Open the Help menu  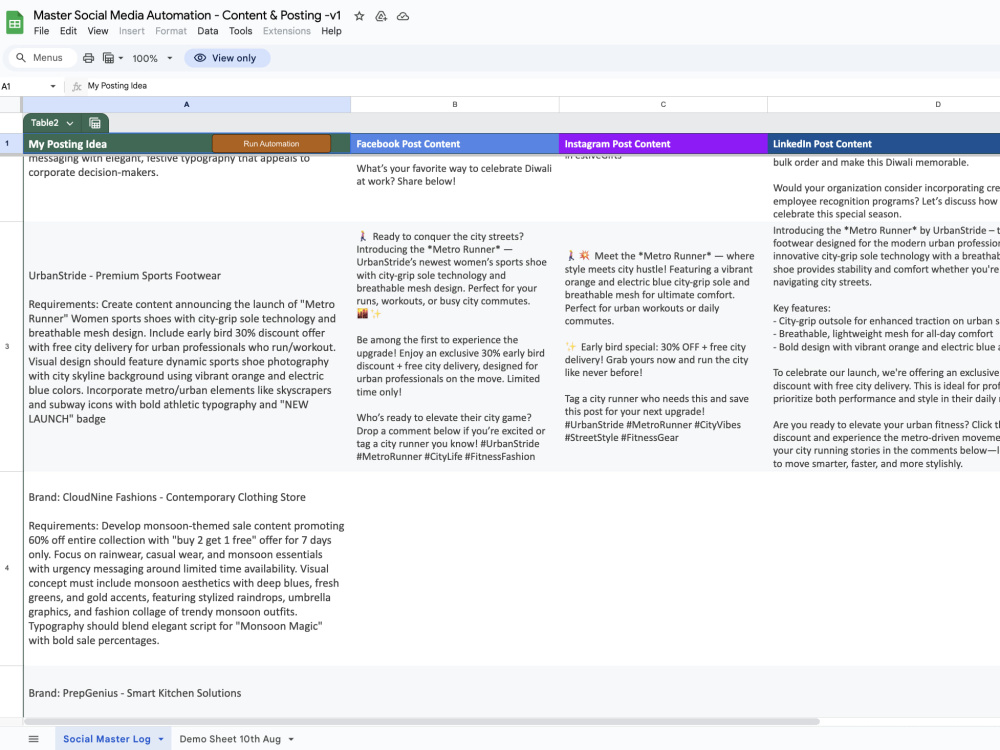(x=331, y=31)
